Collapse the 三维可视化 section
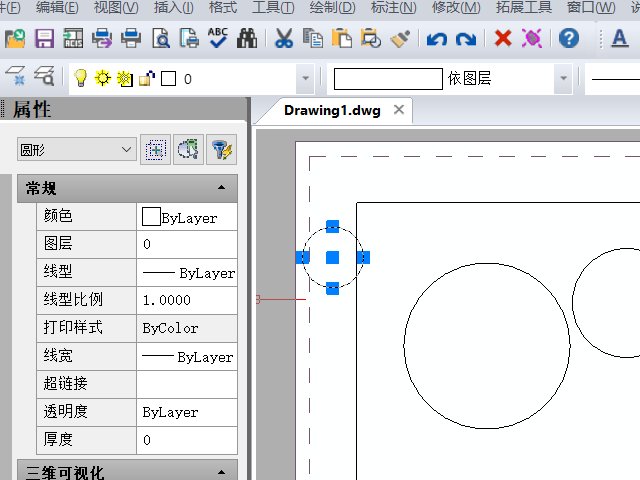Image resolution: width=640 pixels, height=480 pixels. 221,472
